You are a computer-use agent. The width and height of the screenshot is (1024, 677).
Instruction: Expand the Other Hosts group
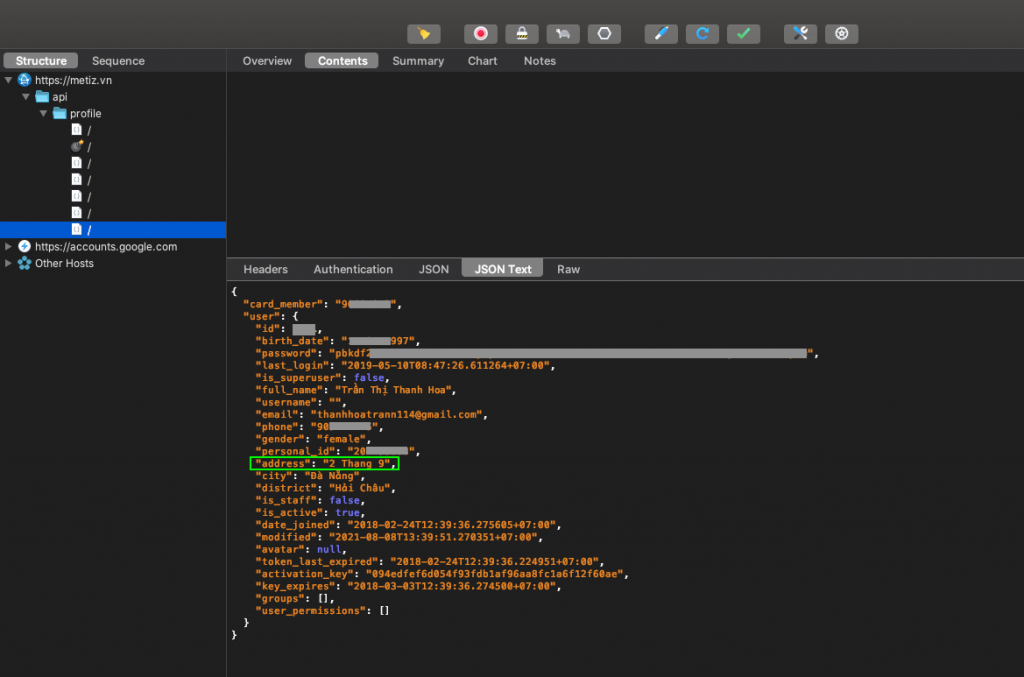coord(8,263)
